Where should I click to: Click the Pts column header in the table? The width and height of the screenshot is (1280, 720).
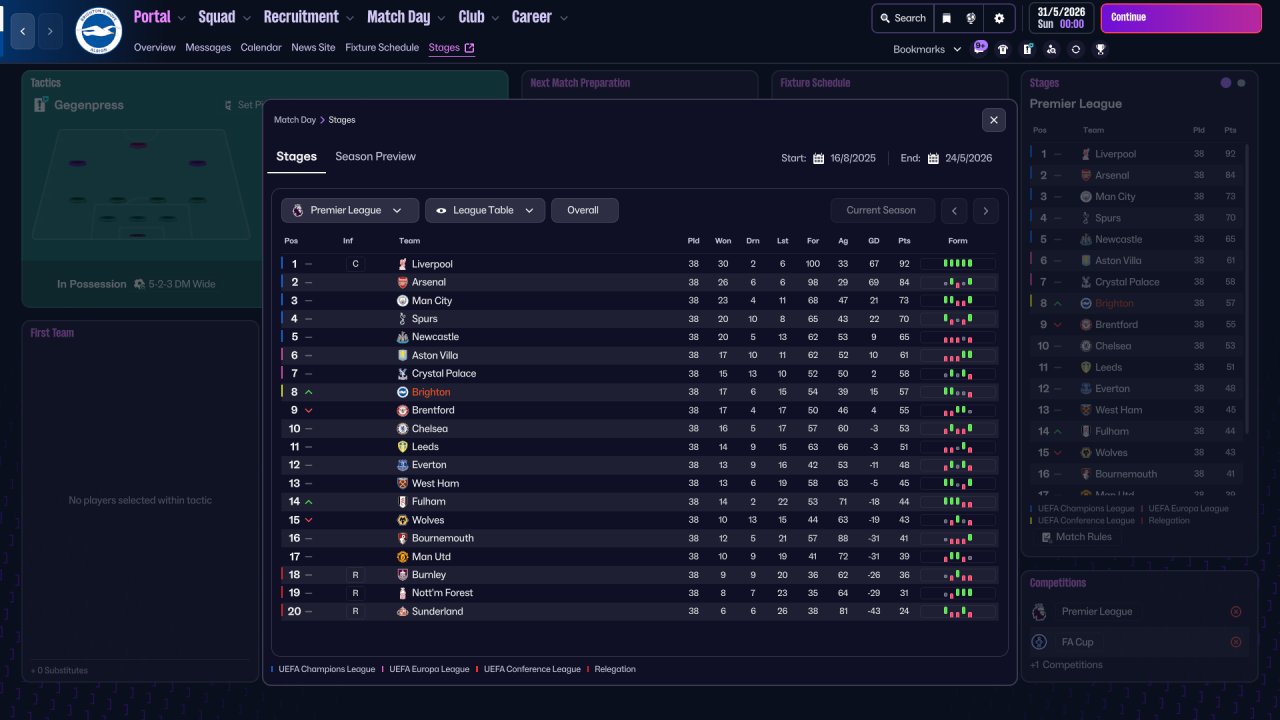click(904, 241)
